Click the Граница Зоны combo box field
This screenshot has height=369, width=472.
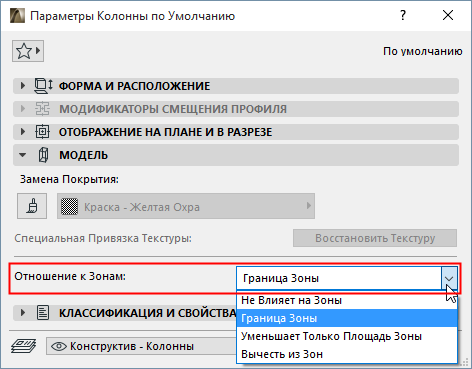click(339, 278)
